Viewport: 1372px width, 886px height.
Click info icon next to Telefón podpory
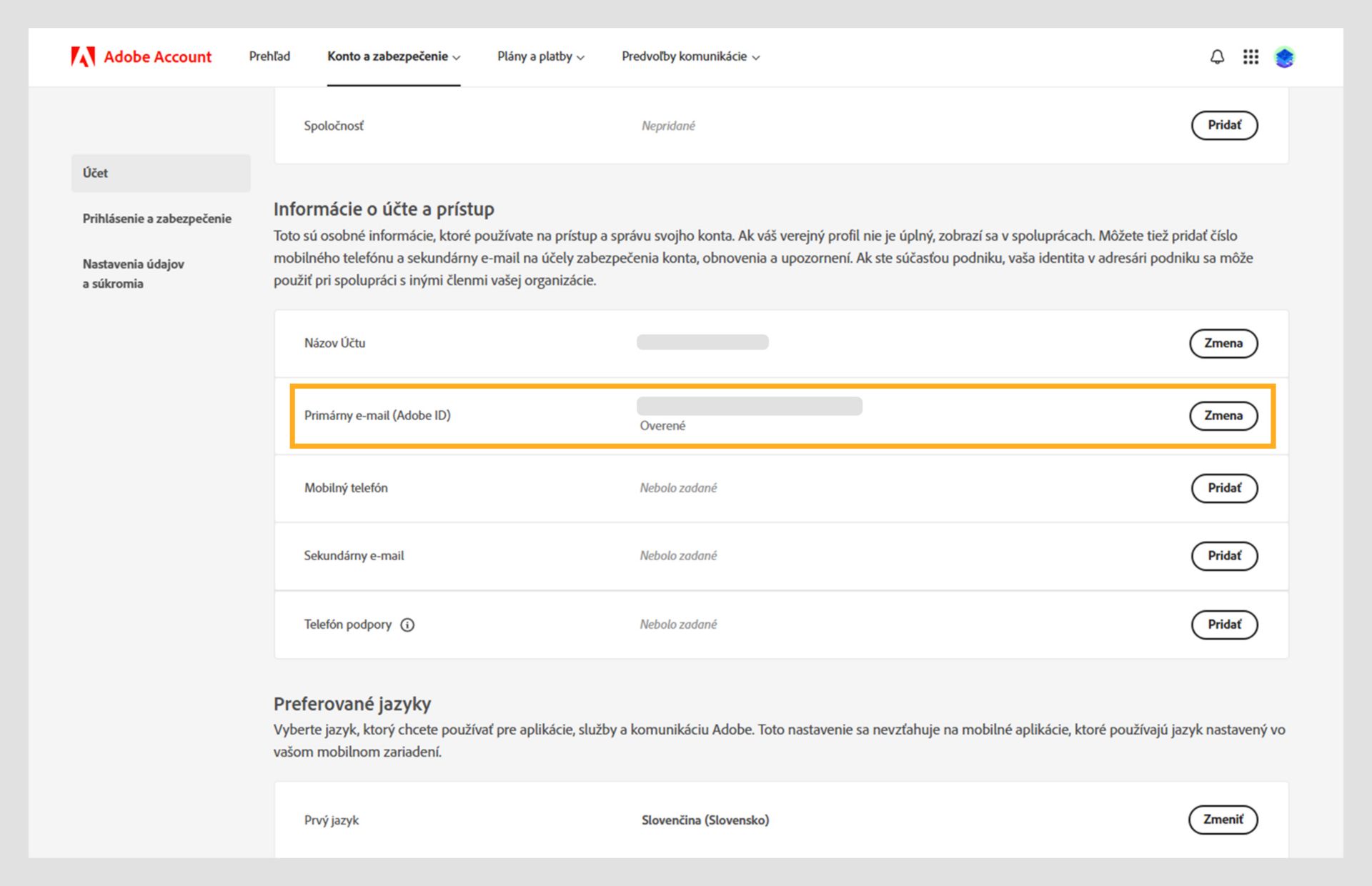(407, 624)
